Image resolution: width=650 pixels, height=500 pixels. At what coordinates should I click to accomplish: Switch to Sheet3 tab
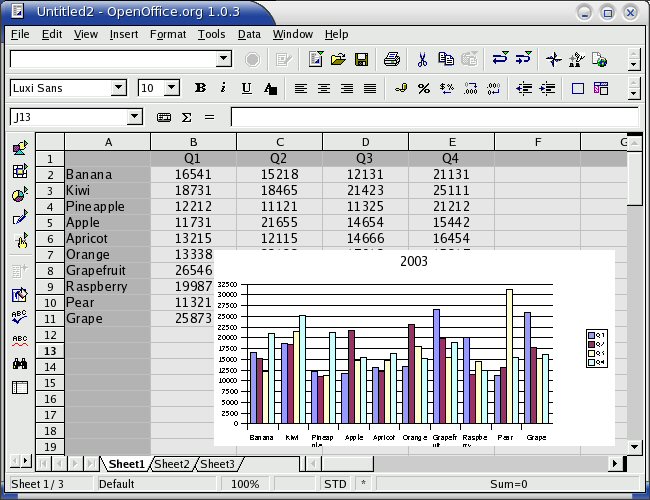point(217,464)
